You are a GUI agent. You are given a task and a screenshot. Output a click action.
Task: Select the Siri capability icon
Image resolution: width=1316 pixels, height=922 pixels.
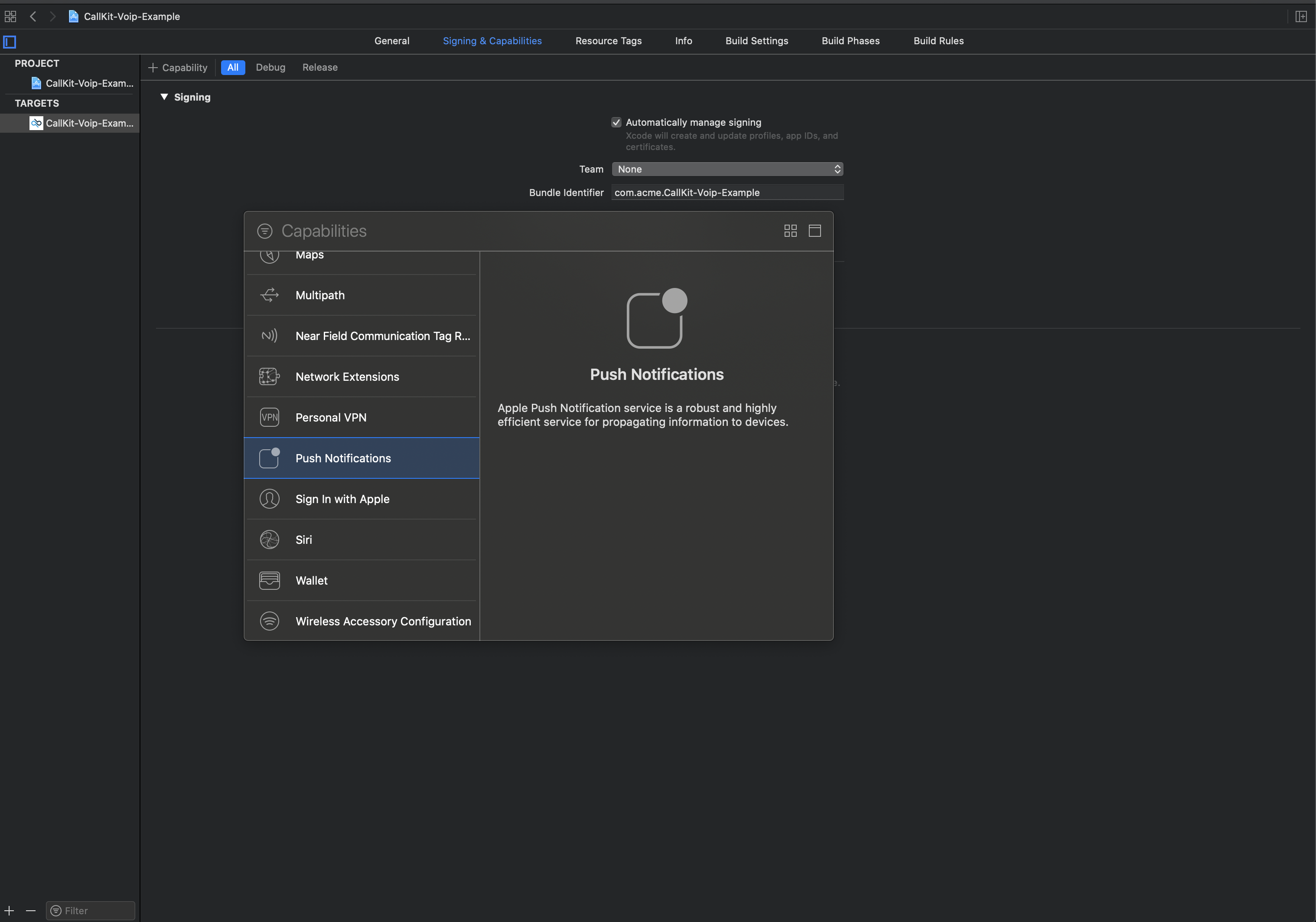point(269,539)
